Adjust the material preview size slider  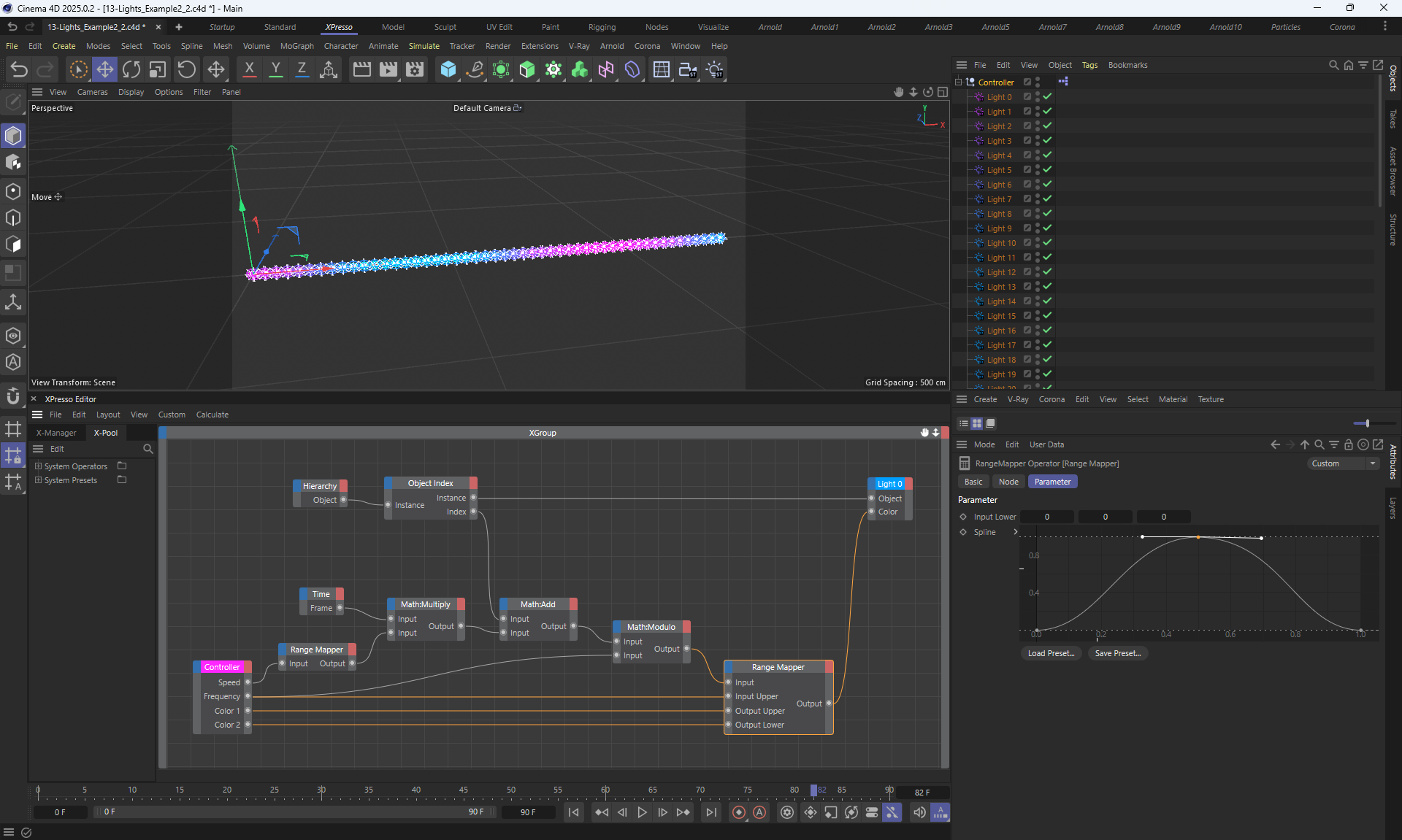point(1367,423)
